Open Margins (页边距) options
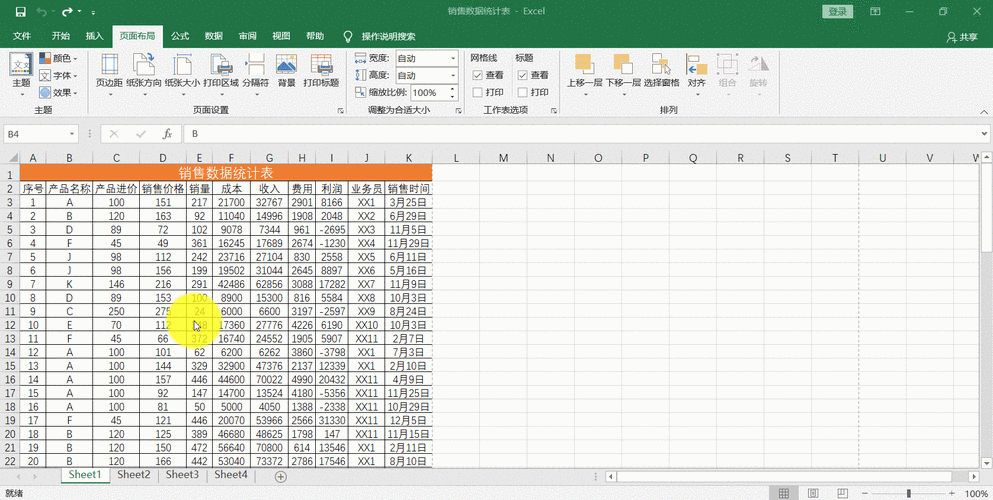993x500 pixels. (109, 74)
